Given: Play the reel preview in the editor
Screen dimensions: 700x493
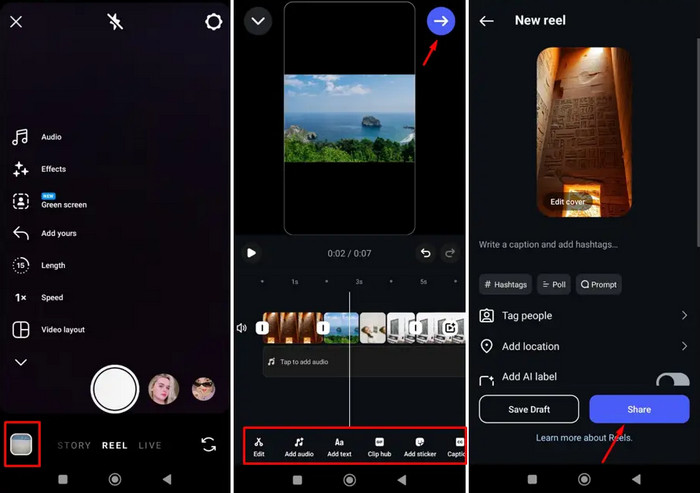Looking at the screenshot, I should 251,253.
